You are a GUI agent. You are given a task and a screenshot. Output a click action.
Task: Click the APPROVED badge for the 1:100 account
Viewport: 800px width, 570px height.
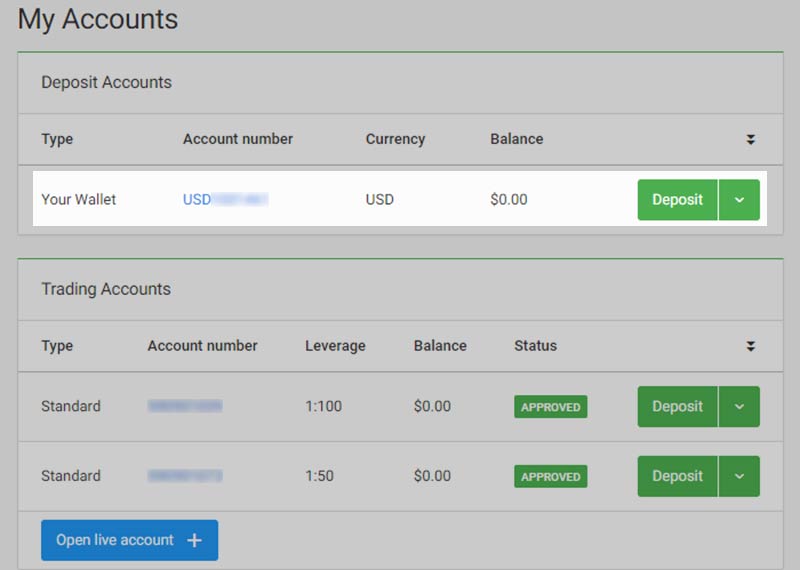click(x=550, y=407)
